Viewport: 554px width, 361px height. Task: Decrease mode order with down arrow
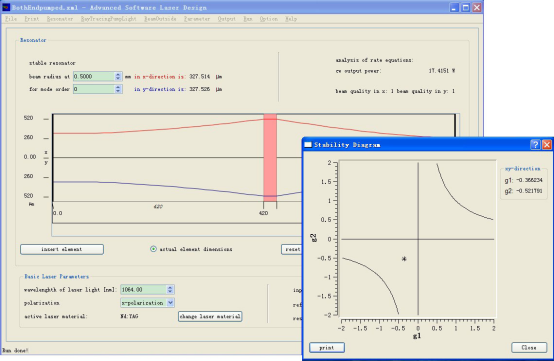(118, 91)
